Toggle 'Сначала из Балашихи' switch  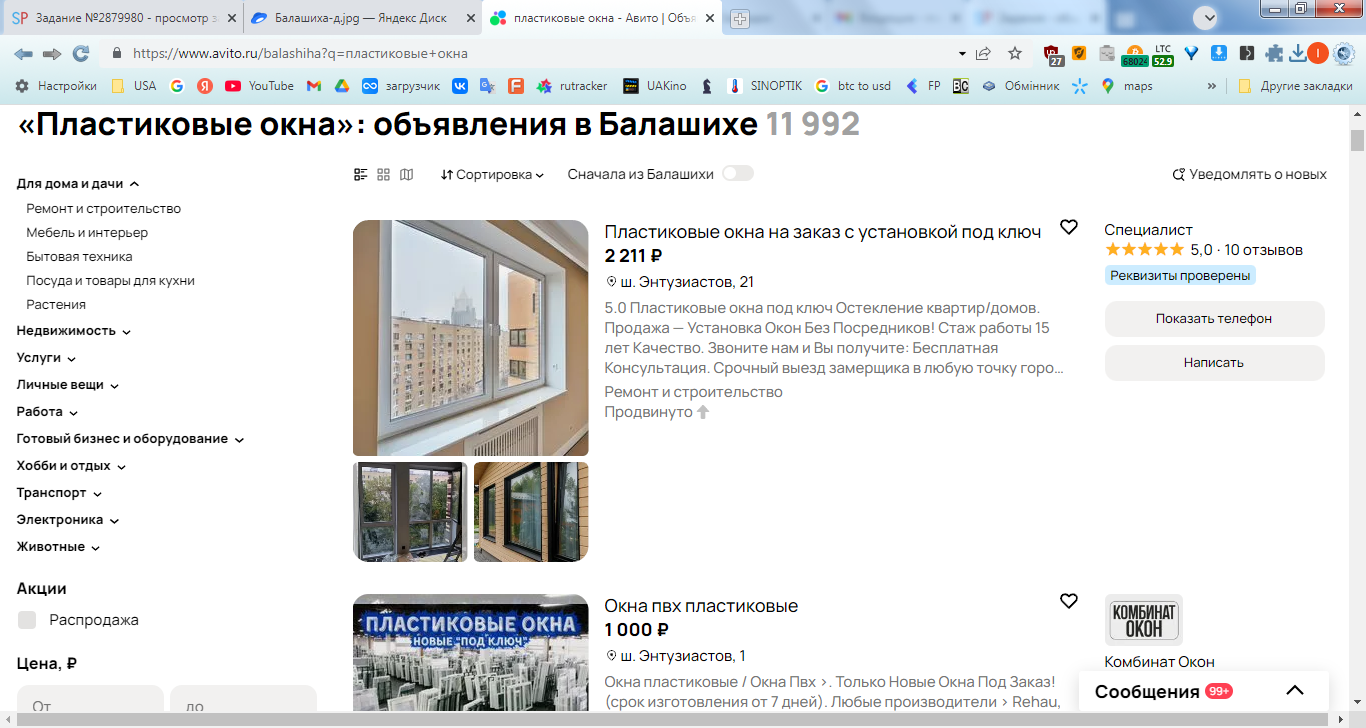738,174
